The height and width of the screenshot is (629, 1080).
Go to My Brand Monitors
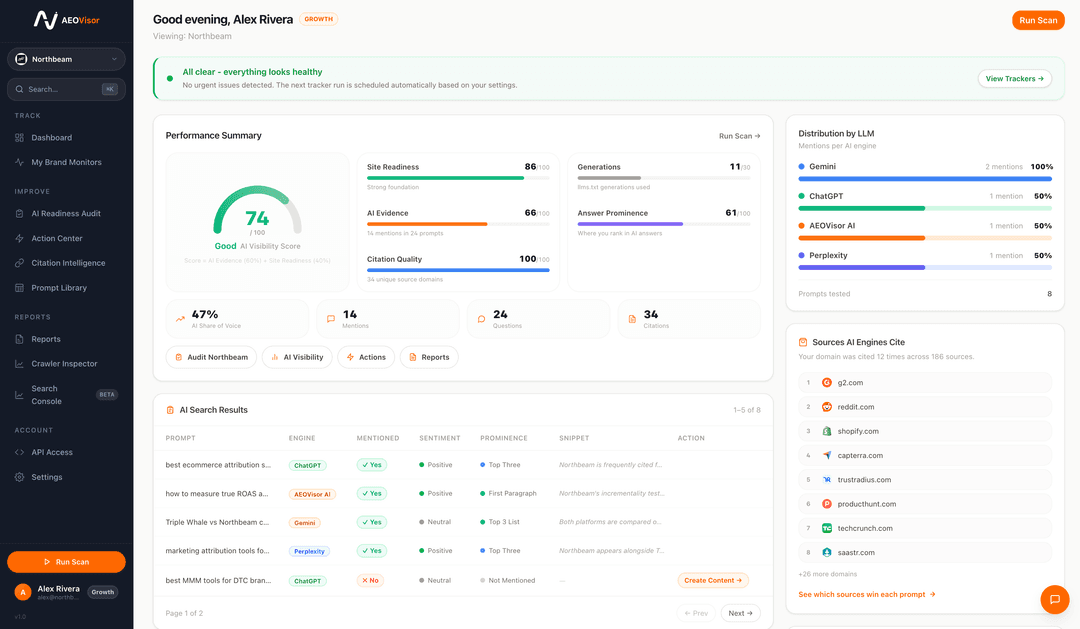(66, 163)
